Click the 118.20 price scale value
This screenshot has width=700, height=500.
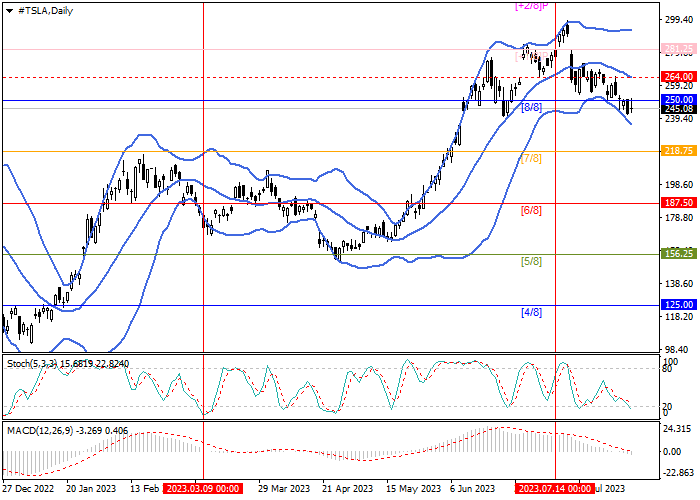(679, 317)
